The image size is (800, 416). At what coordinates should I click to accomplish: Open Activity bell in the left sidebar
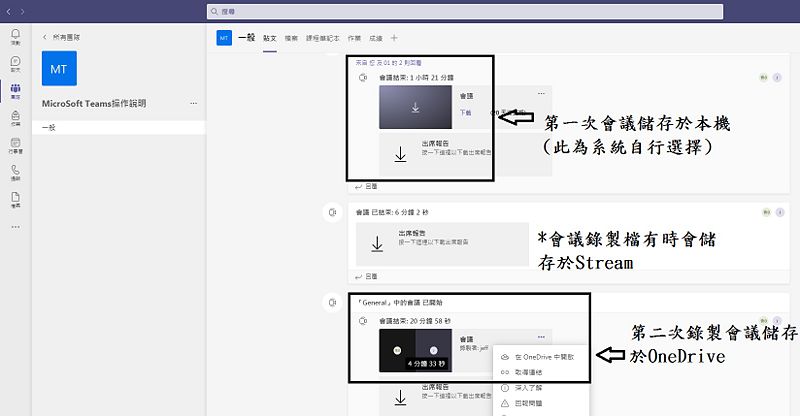tap(16, 36)
